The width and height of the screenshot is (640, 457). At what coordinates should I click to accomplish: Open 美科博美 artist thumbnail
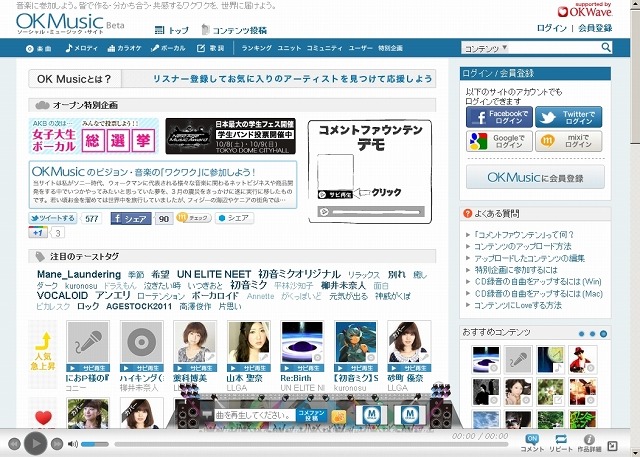(195, 342)
